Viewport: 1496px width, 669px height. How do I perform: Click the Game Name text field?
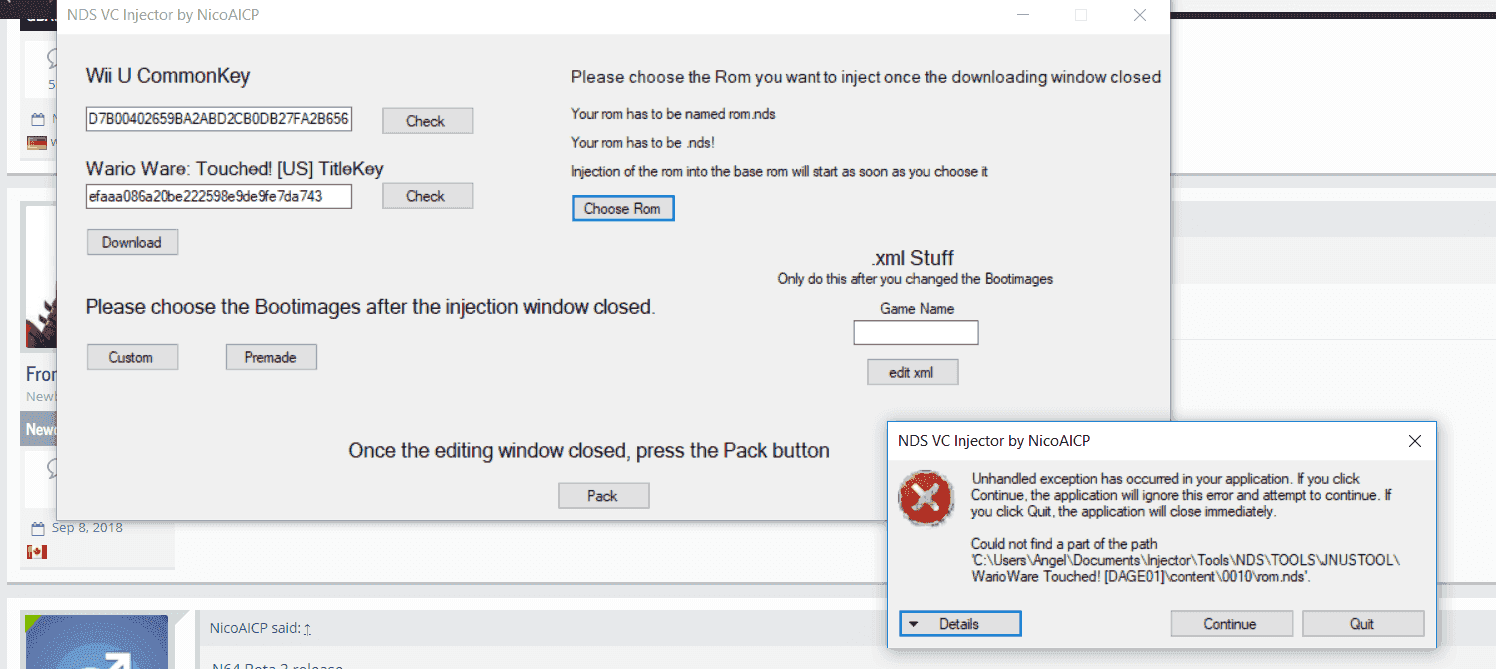916,332
